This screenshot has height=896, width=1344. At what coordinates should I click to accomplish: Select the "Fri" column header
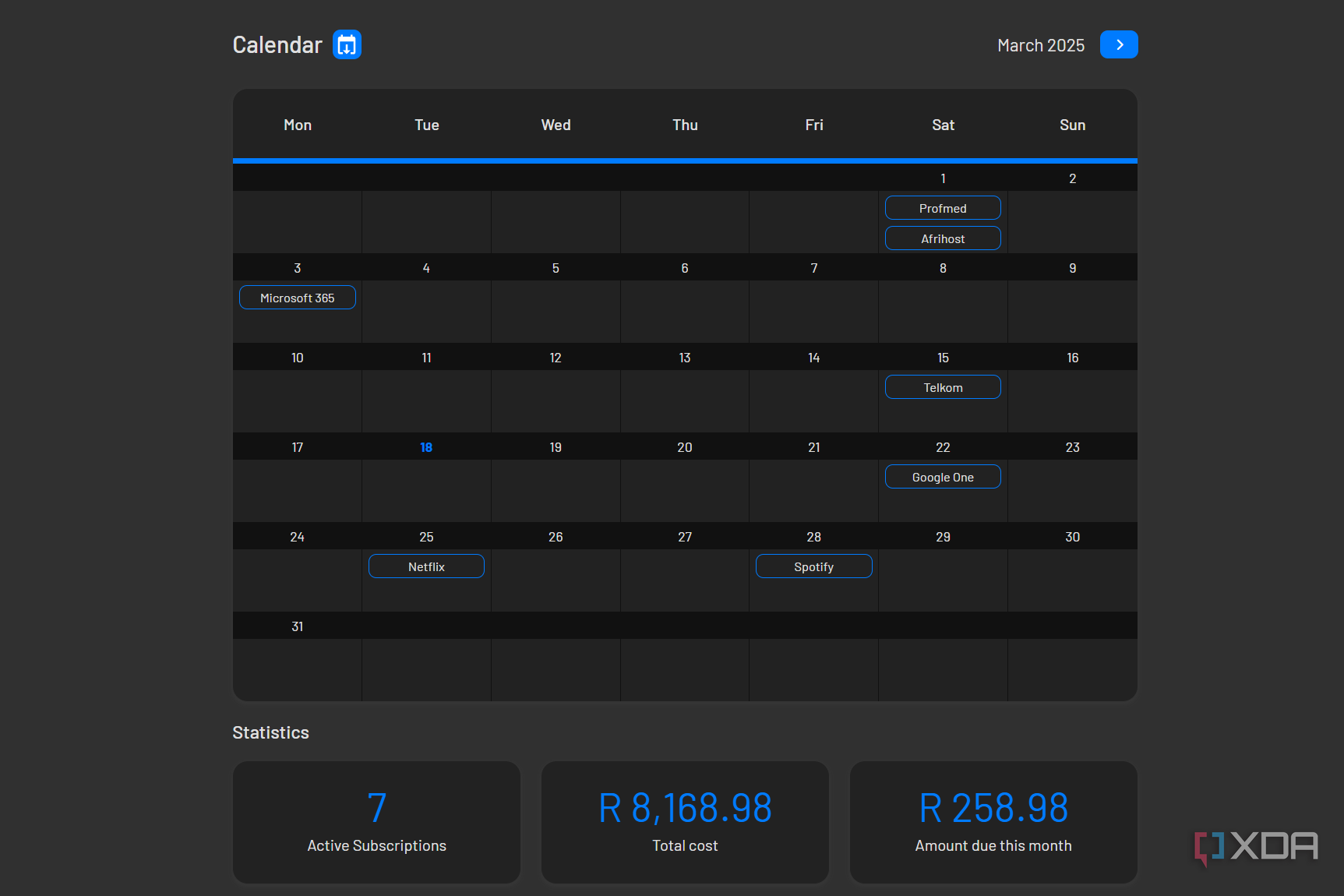point(814,125)
